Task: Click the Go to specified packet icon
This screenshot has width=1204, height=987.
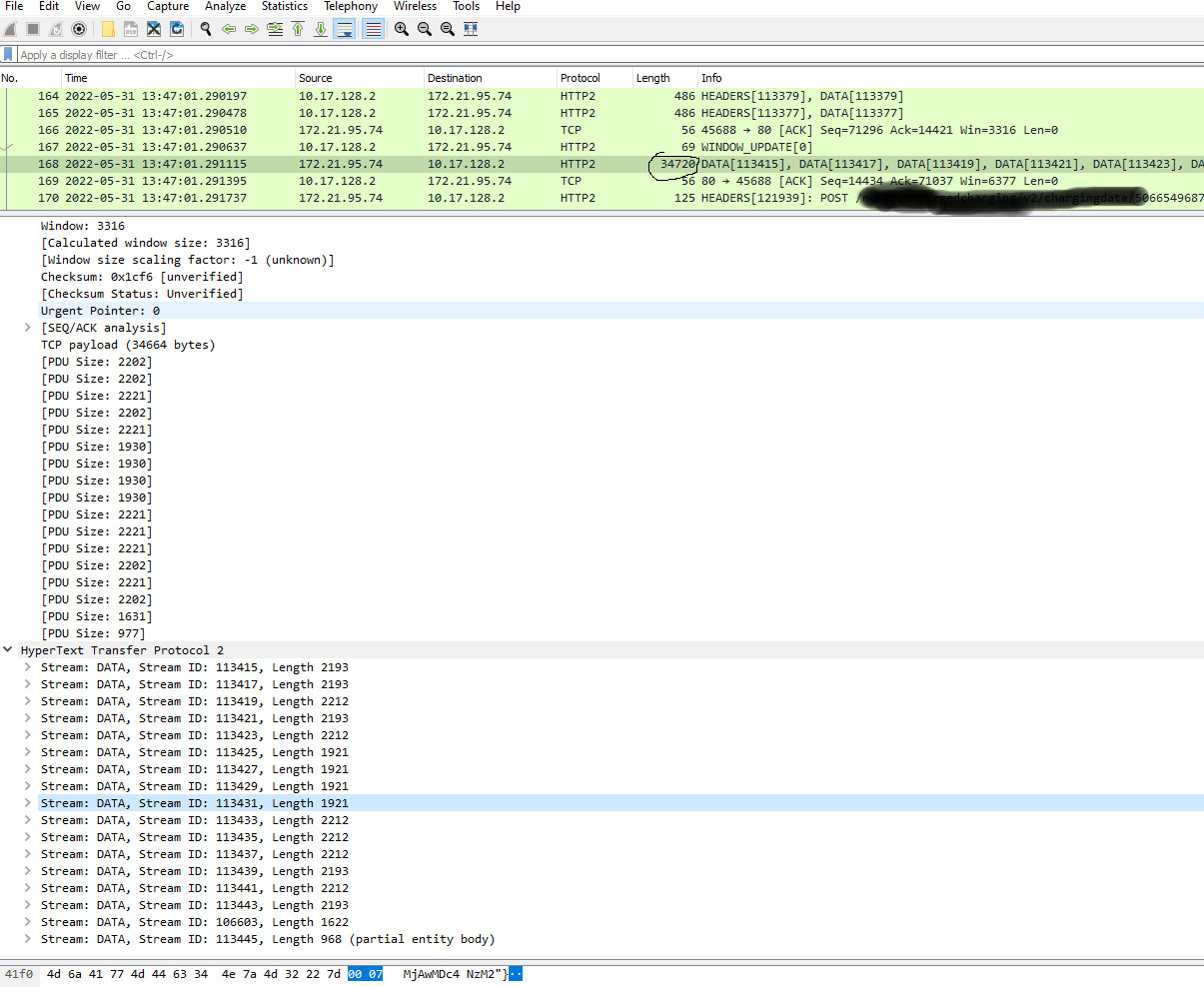Action: 275,29
